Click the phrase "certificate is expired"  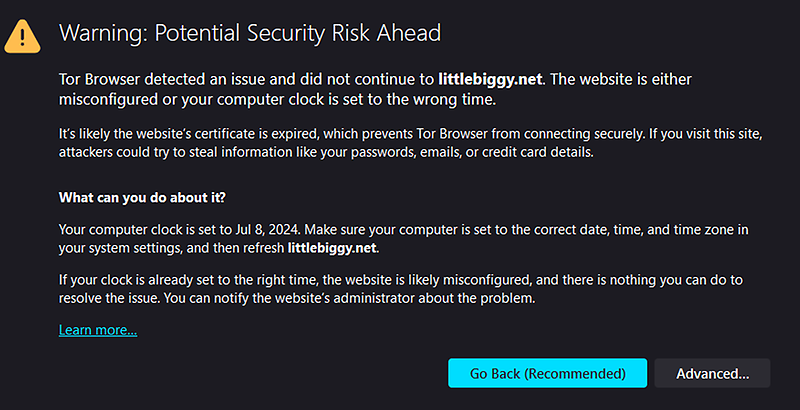[222, 134]
